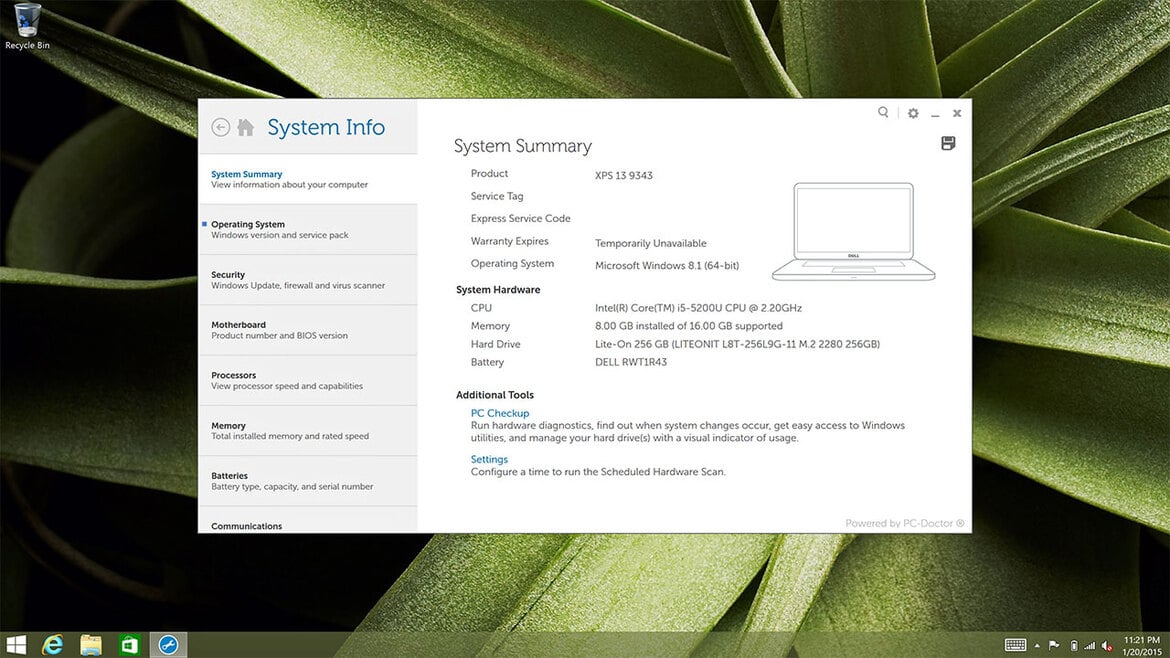Open the network signal tray icon

[x=1089, y=645]
